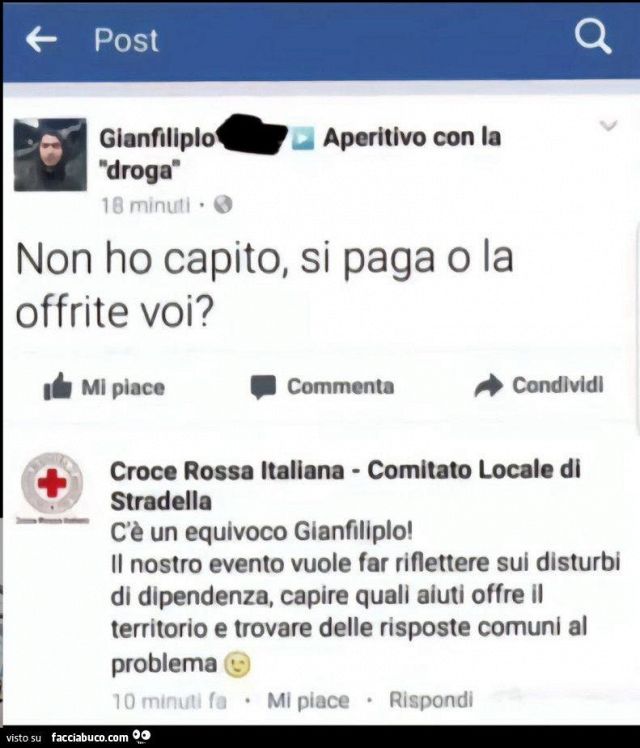Screen dimensions: 640x748
Task: Open Croce Rossa Italiana Stradella page
Action: (x=345, y=485)
